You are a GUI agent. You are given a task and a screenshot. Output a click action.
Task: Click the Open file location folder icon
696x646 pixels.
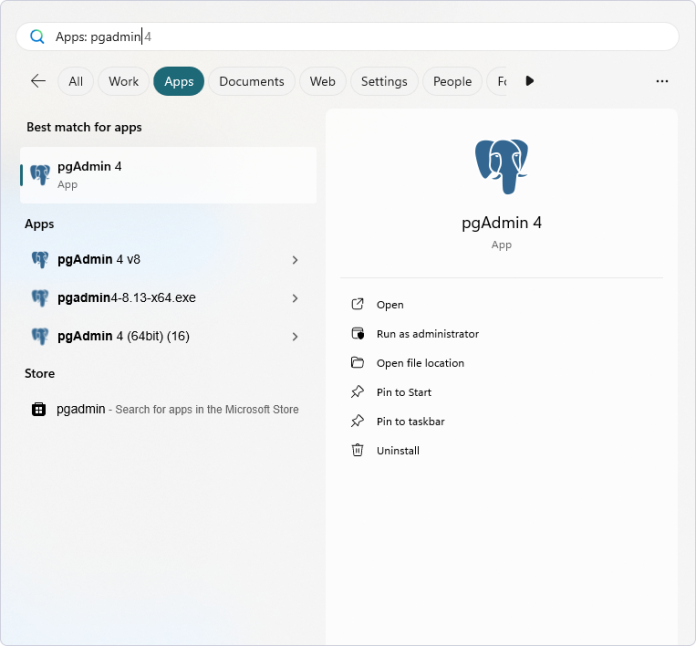point(357,363)
